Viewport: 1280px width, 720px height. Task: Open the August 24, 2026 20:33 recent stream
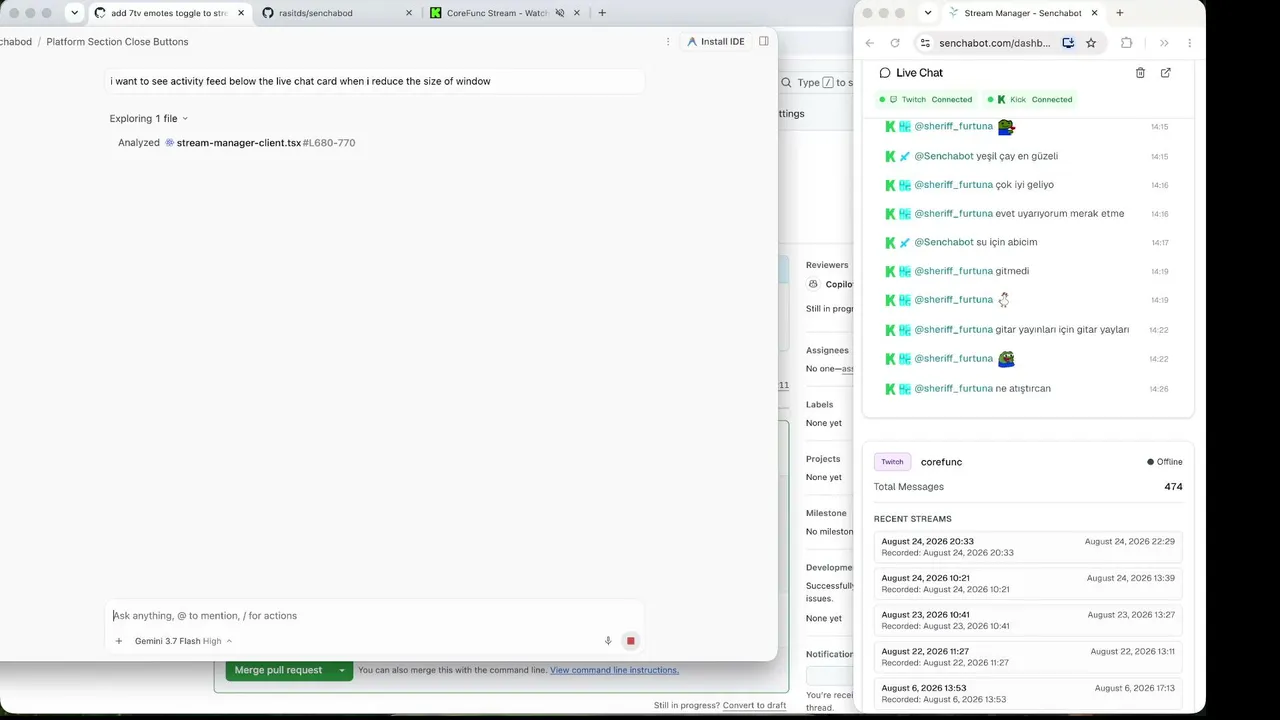[1028, 547]
